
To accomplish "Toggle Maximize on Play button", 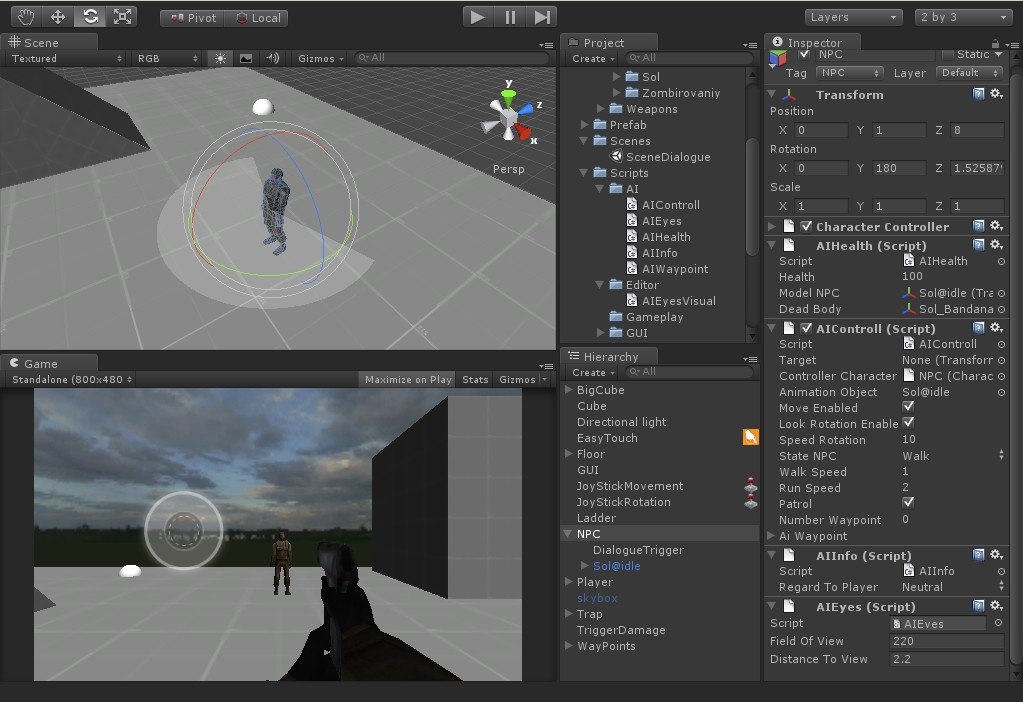I will (x=408, y=380).
